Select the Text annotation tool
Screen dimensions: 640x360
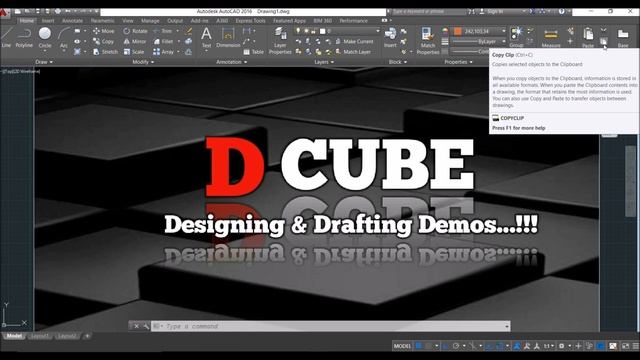[x=206, y=38]
